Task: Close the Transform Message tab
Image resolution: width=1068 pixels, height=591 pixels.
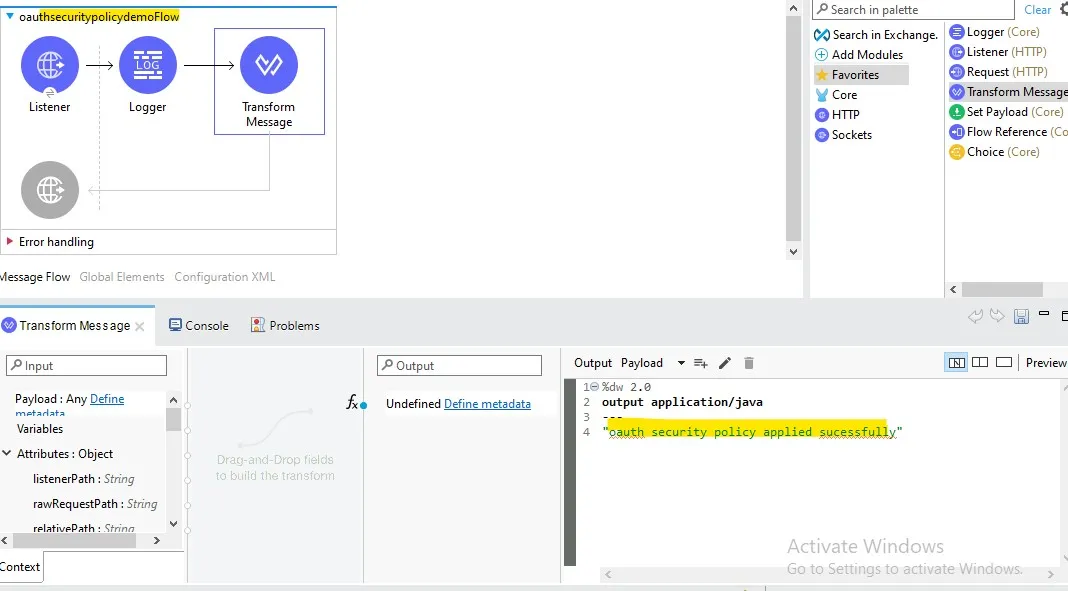Action: pyautogui.click(x=140, y=327)
